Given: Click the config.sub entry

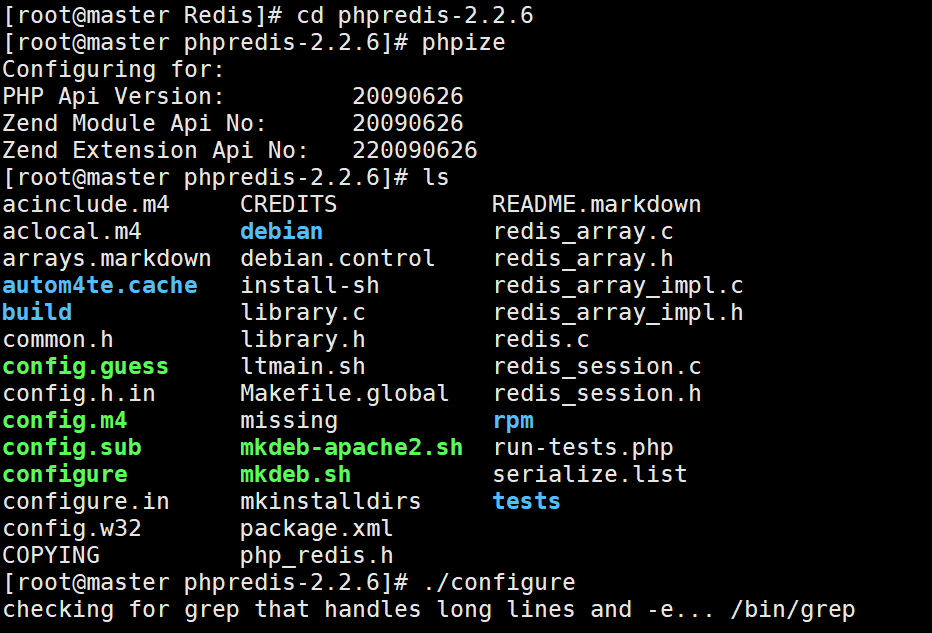Looking at the screenshot, I should 72,448.
